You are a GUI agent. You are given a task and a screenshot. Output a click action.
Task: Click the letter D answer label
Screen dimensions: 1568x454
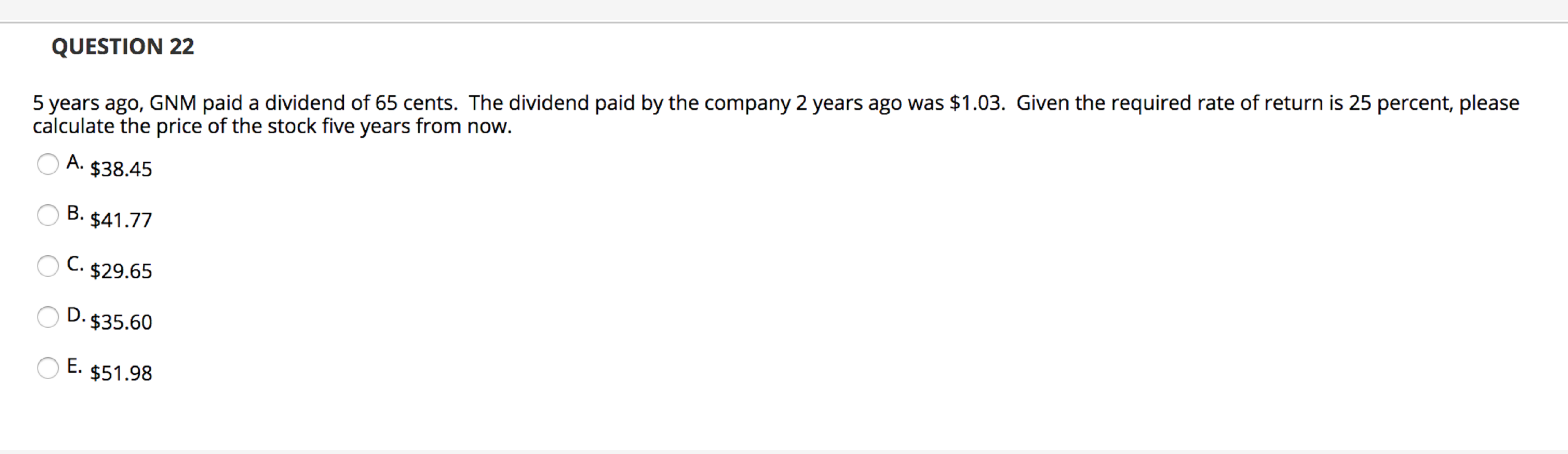coord(76,315)
